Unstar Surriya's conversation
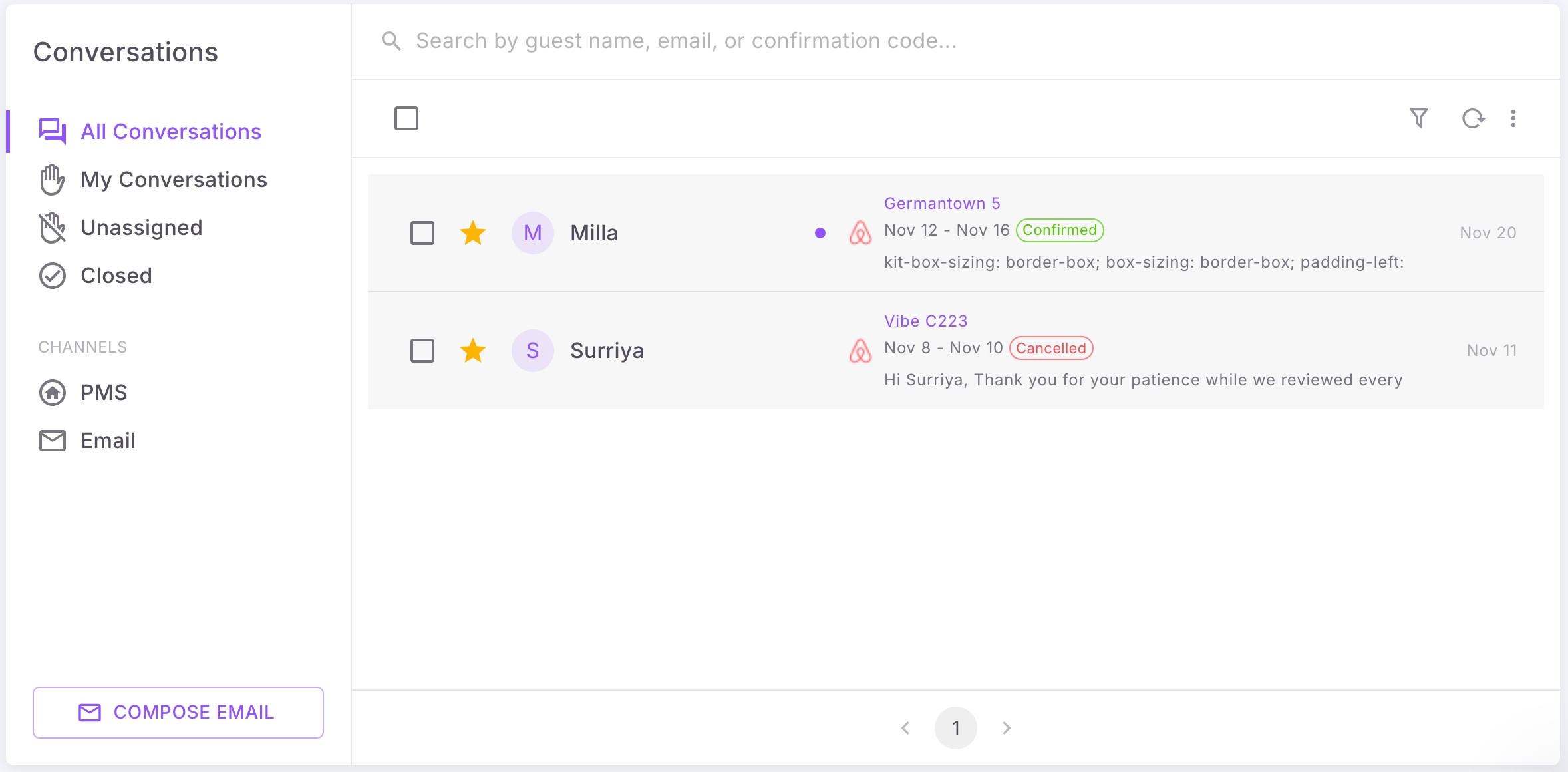The image size is (1568, 772). [473, 350]
